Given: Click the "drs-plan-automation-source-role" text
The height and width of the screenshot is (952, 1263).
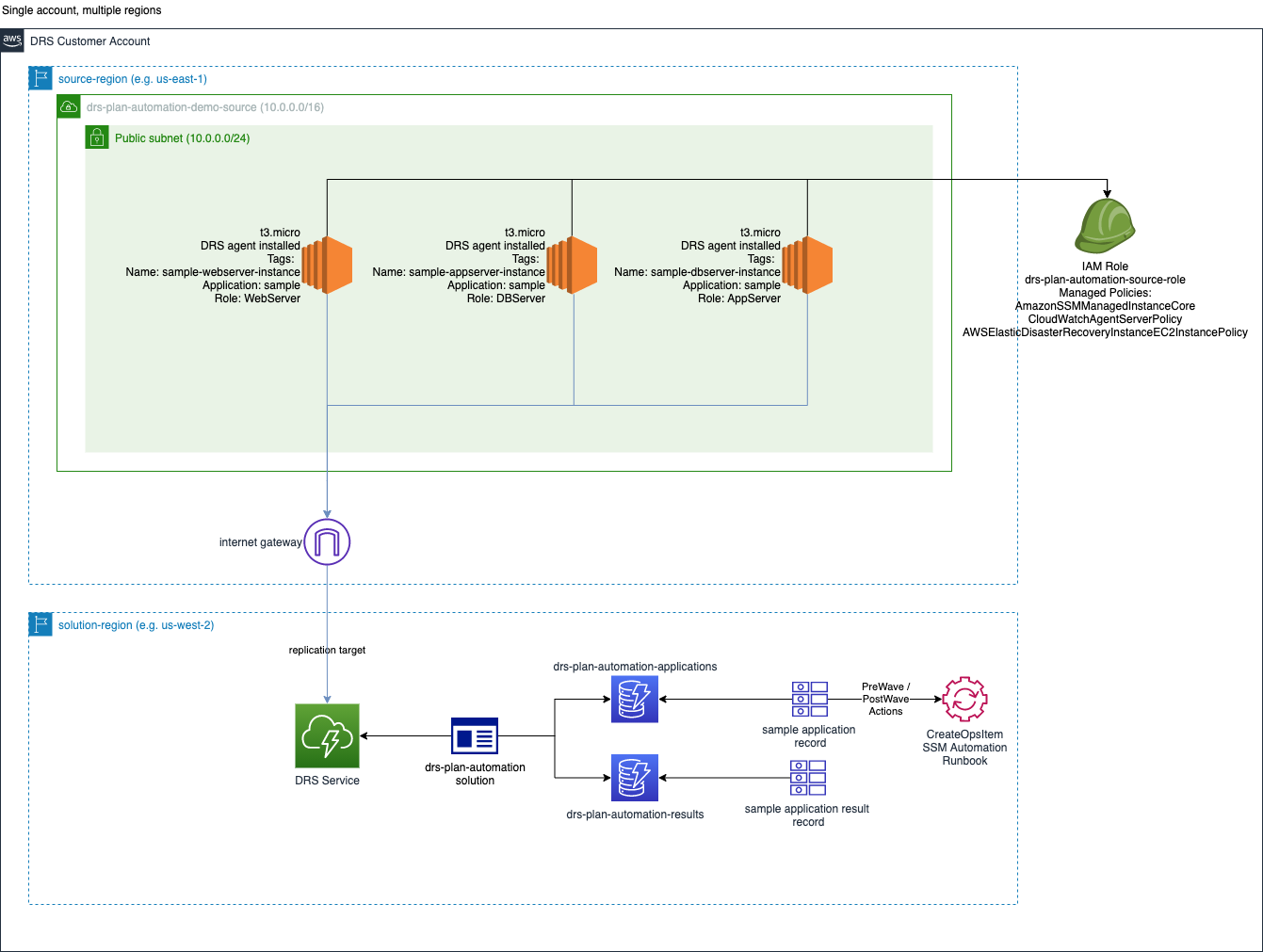Looking at the screenshot, I should (x=1105, y=280).
